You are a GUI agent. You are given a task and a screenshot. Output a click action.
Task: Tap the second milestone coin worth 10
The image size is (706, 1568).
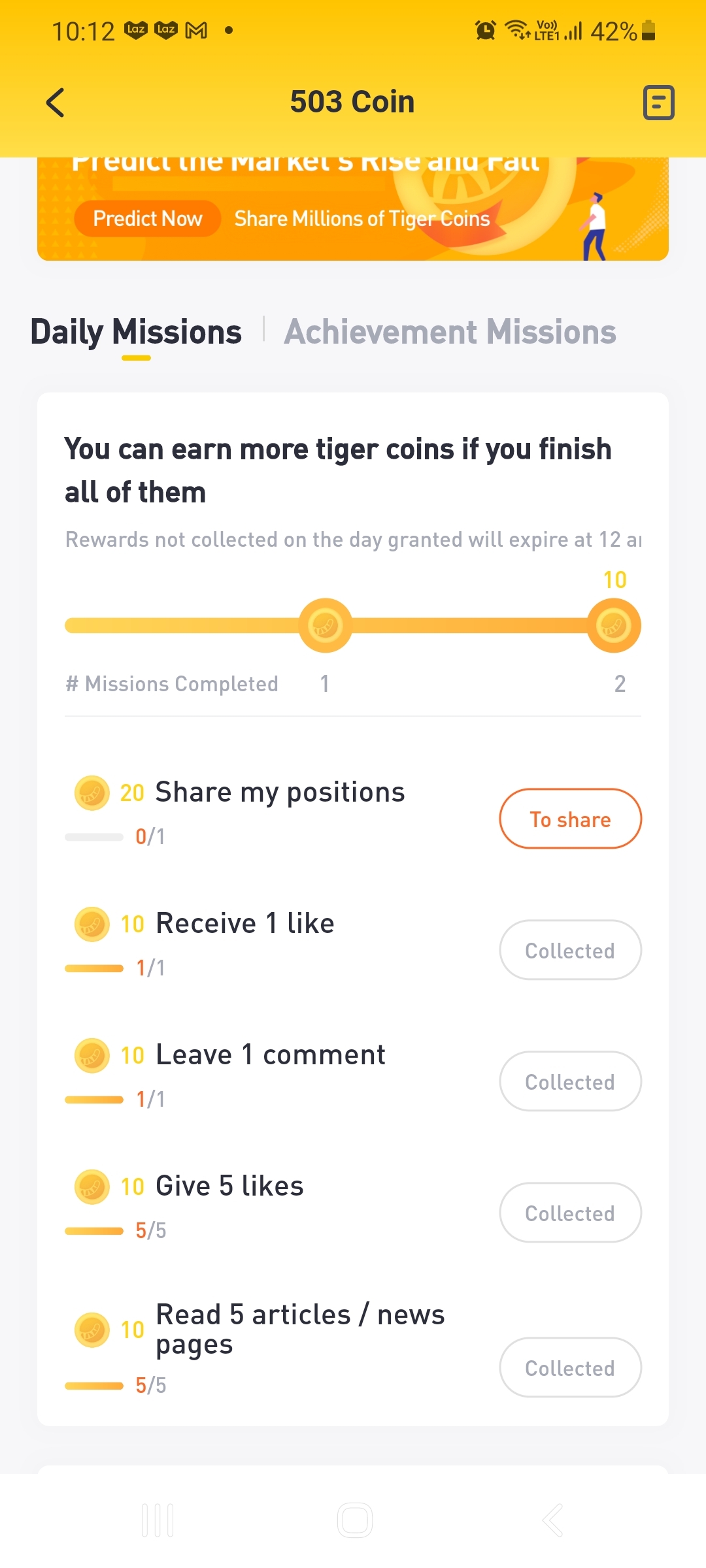point(613,625)
